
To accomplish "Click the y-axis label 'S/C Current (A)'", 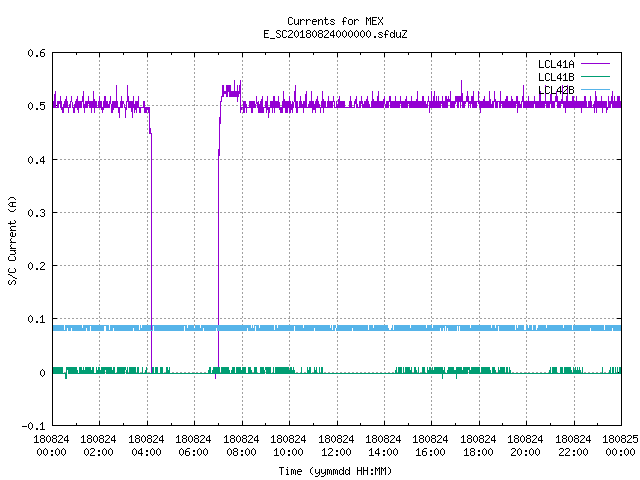I will tap(12, 241).
